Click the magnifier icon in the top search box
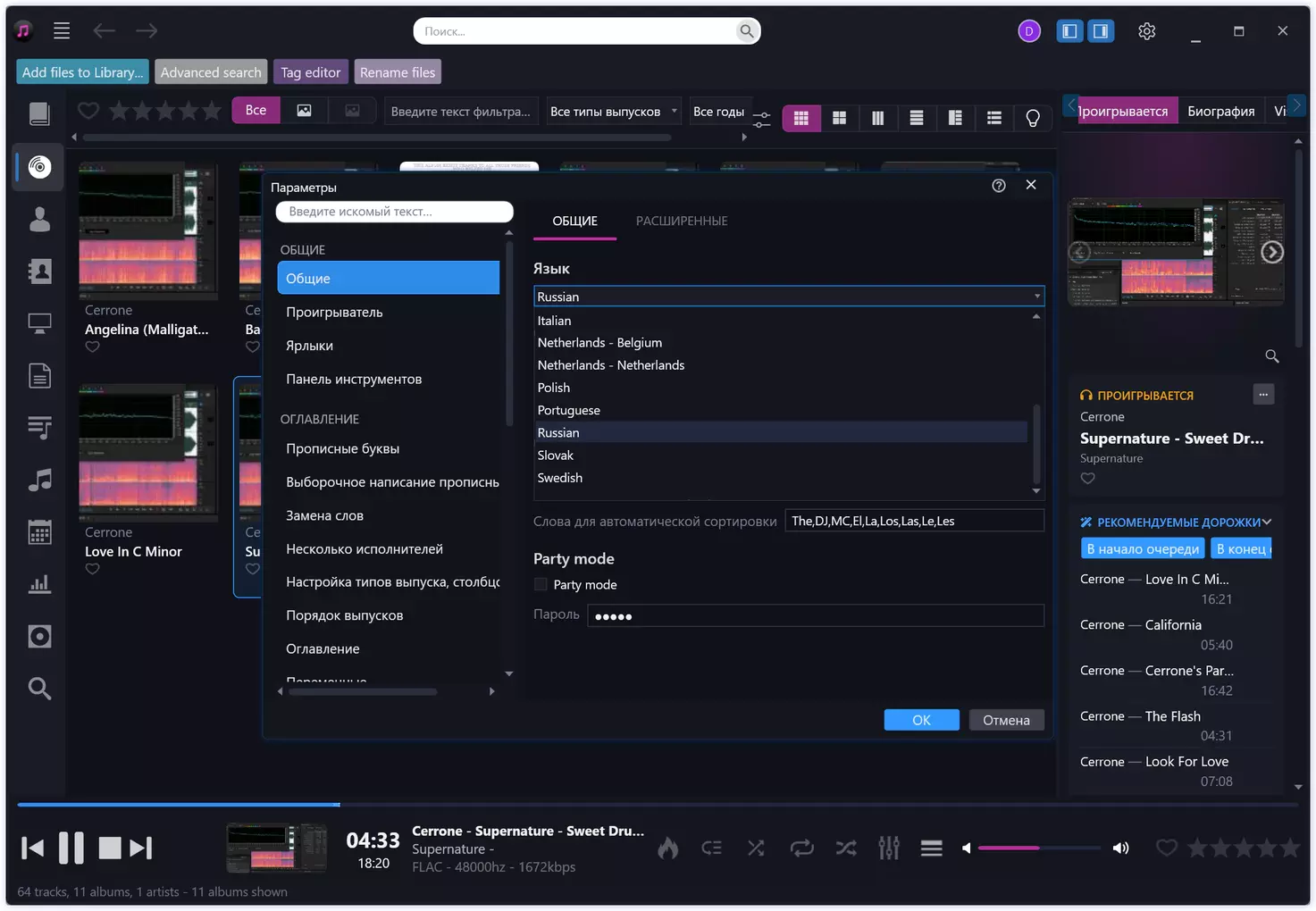The height and width of the screenshot is (911, 1316). pos(746,31)
